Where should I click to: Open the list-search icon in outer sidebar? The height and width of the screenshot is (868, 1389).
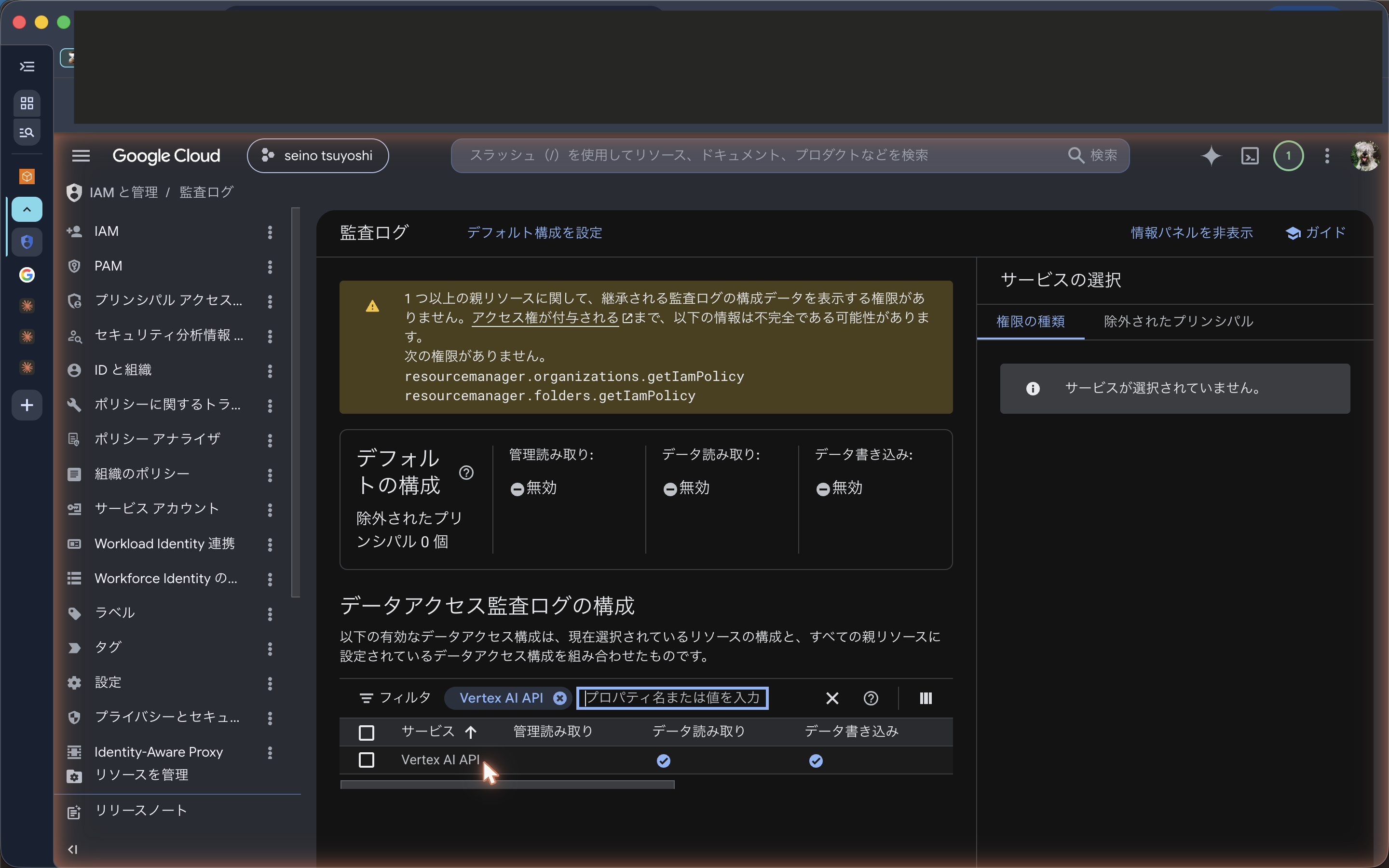coord(27,133)
